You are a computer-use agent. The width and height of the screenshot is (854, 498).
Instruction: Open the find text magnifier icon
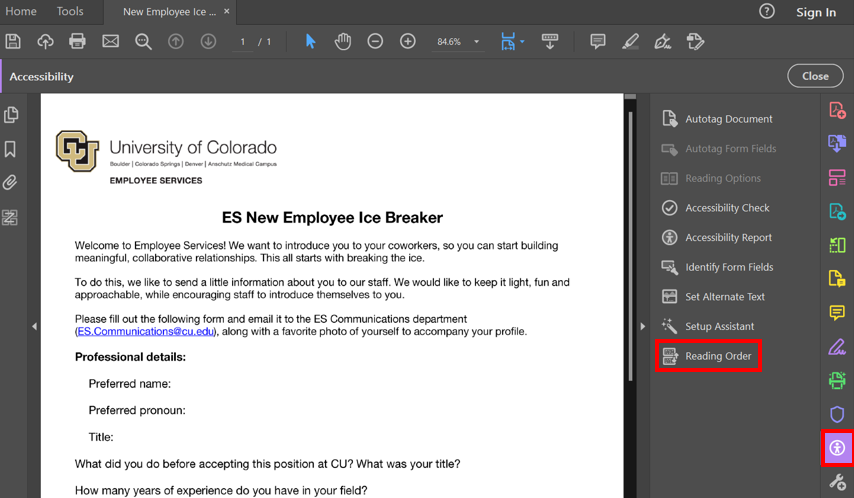click(143, 41)
